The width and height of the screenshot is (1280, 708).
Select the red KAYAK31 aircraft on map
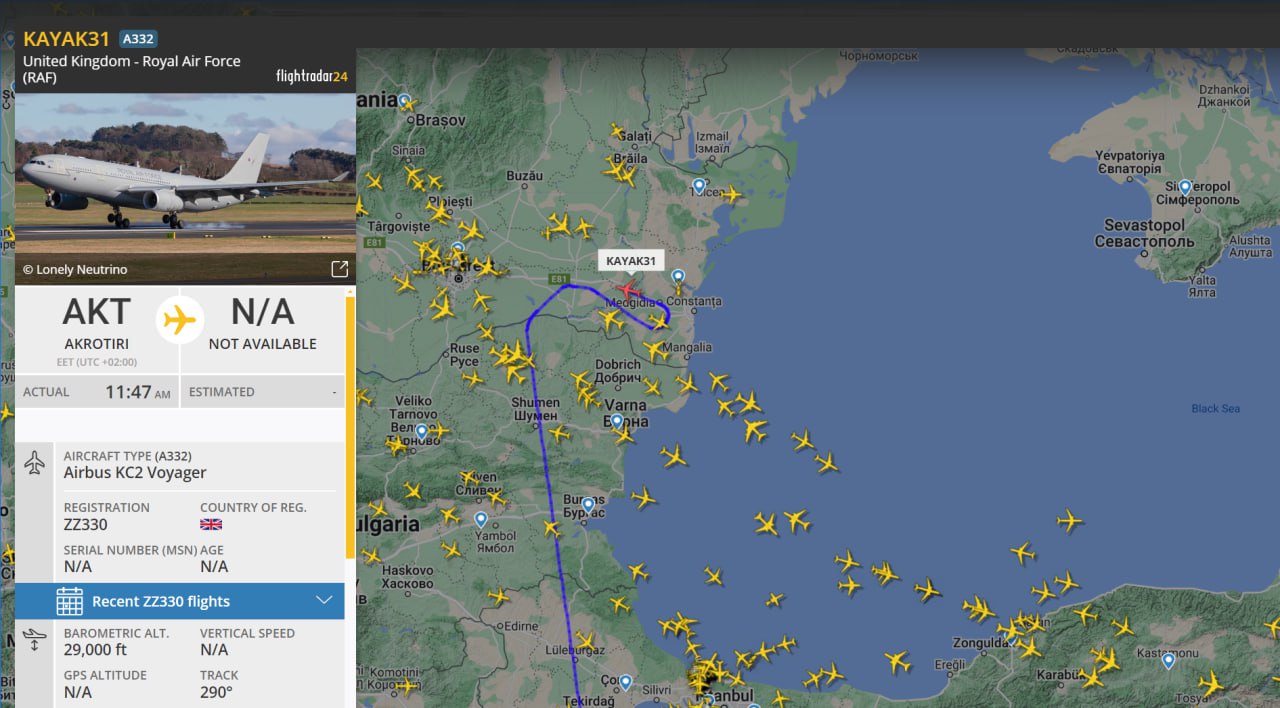(628, 291)
